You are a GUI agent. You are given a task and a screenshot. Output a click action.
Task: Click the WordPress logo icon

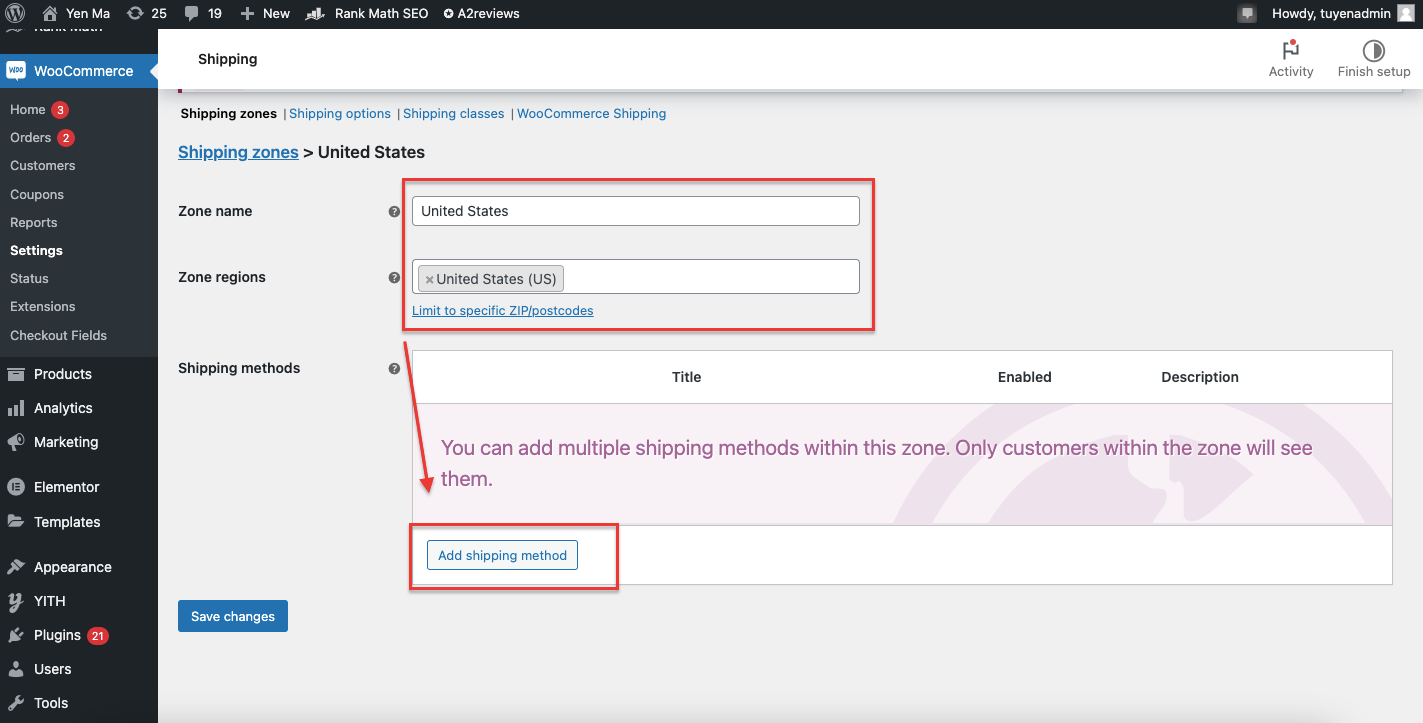(15, 14)
